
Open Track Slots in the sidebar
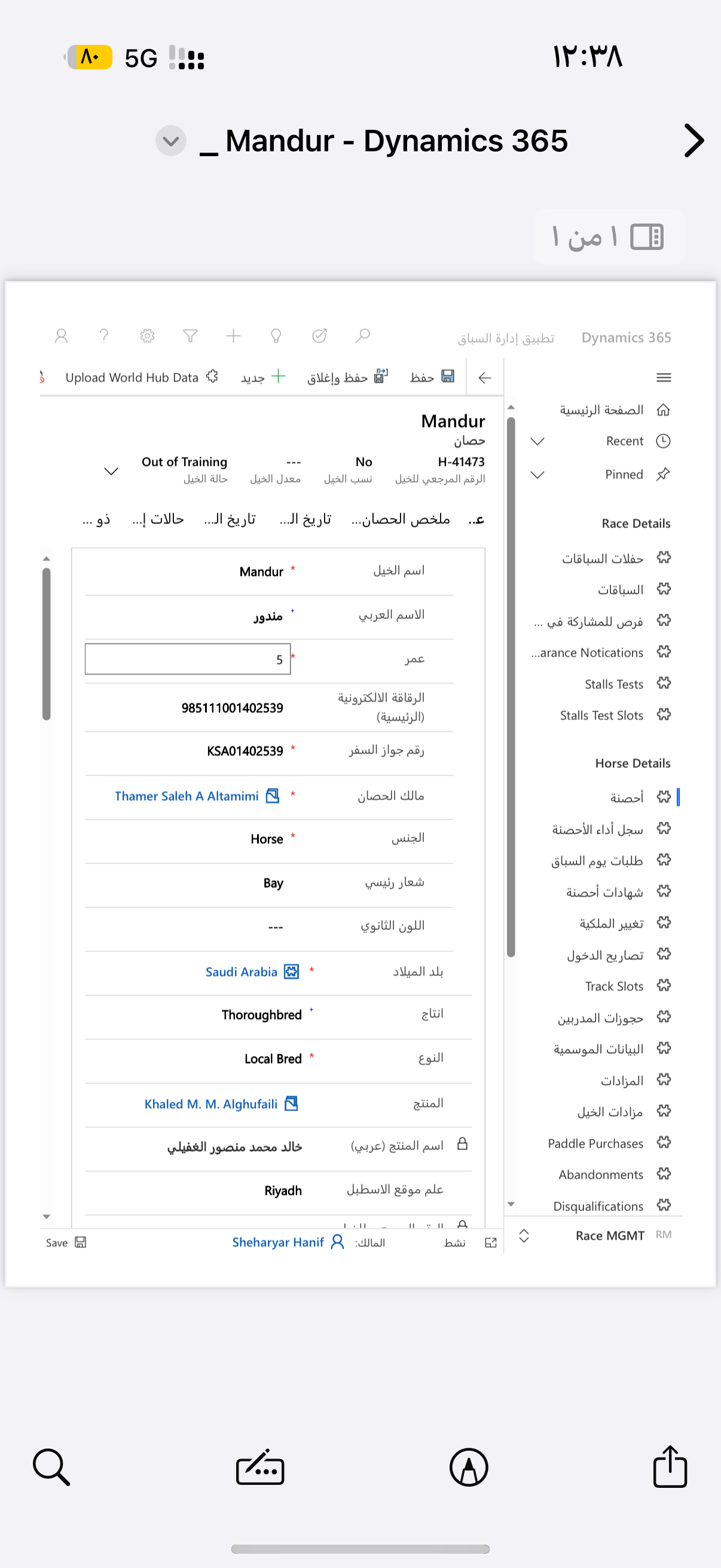coord(613,986)
